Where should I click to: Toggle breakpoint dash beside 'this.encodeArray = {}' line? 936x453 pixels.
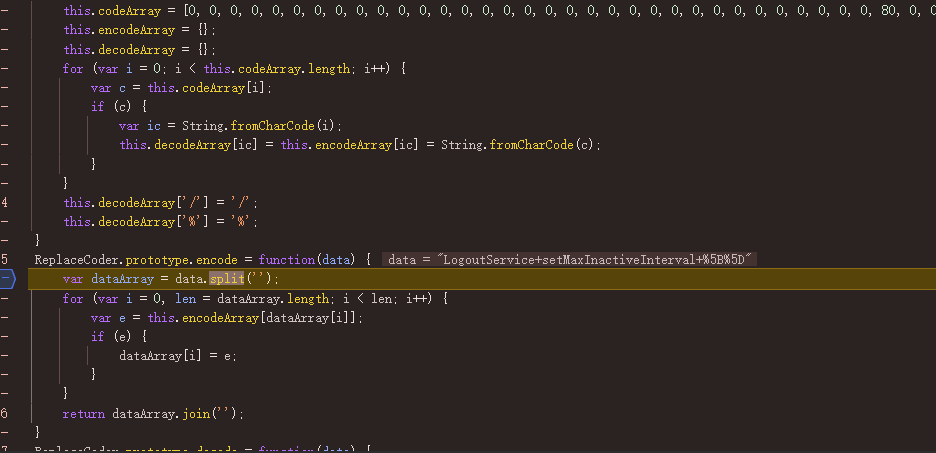pos(6,30)
